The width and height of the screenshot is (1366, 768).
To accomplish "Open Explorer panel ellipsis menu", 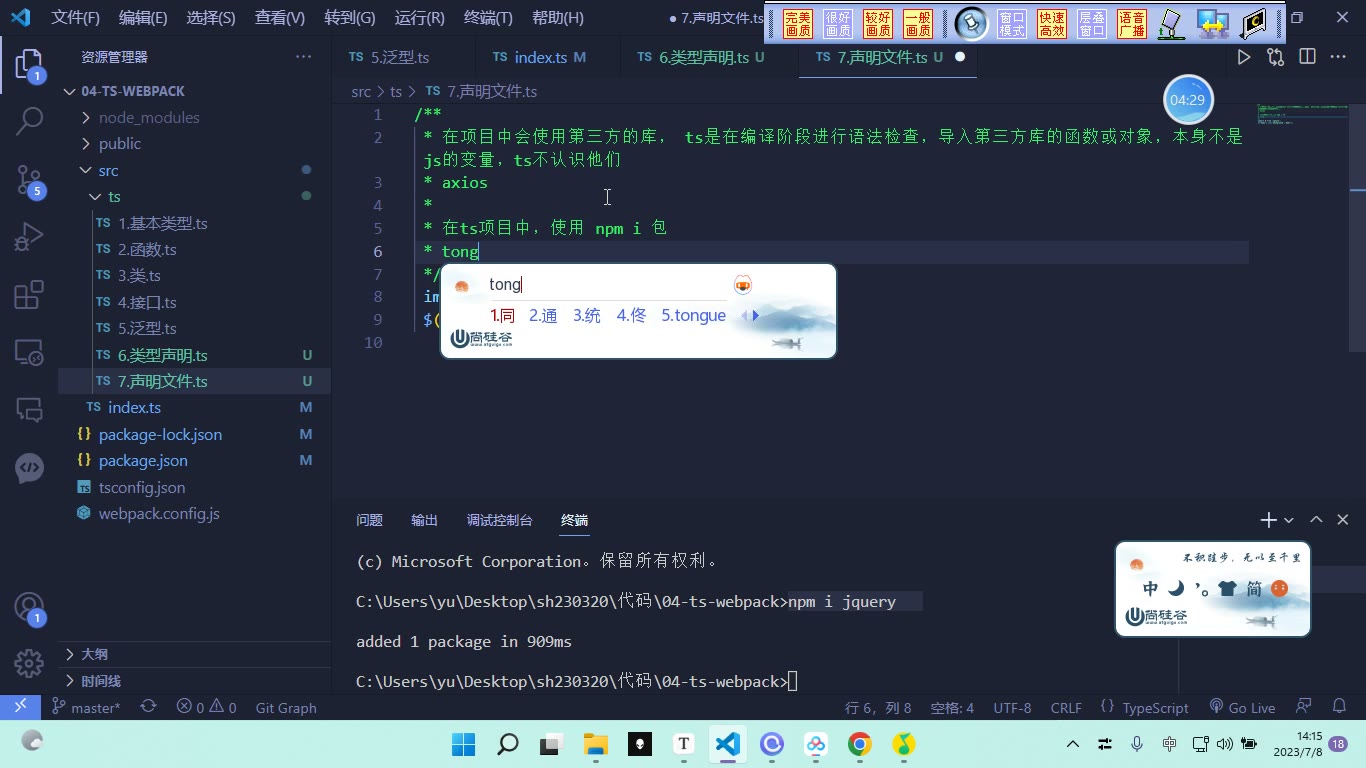I will coord(303,57).
